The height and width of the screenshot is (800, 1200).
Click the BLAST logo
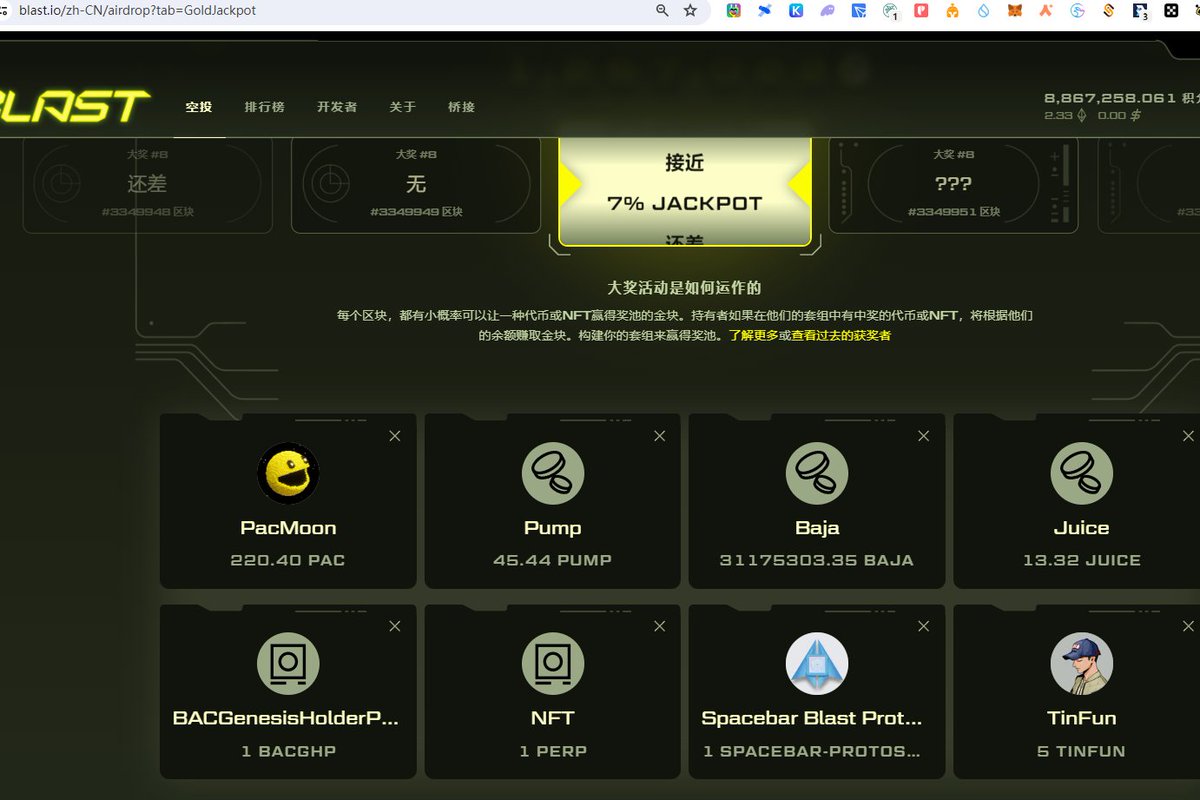tap(73, 106)
